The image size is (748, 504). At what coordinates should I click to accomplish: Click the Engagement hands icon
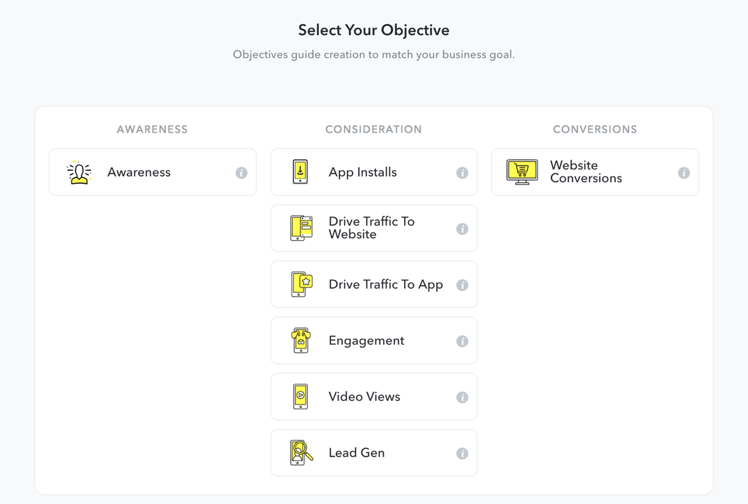[x=300, y=340]
